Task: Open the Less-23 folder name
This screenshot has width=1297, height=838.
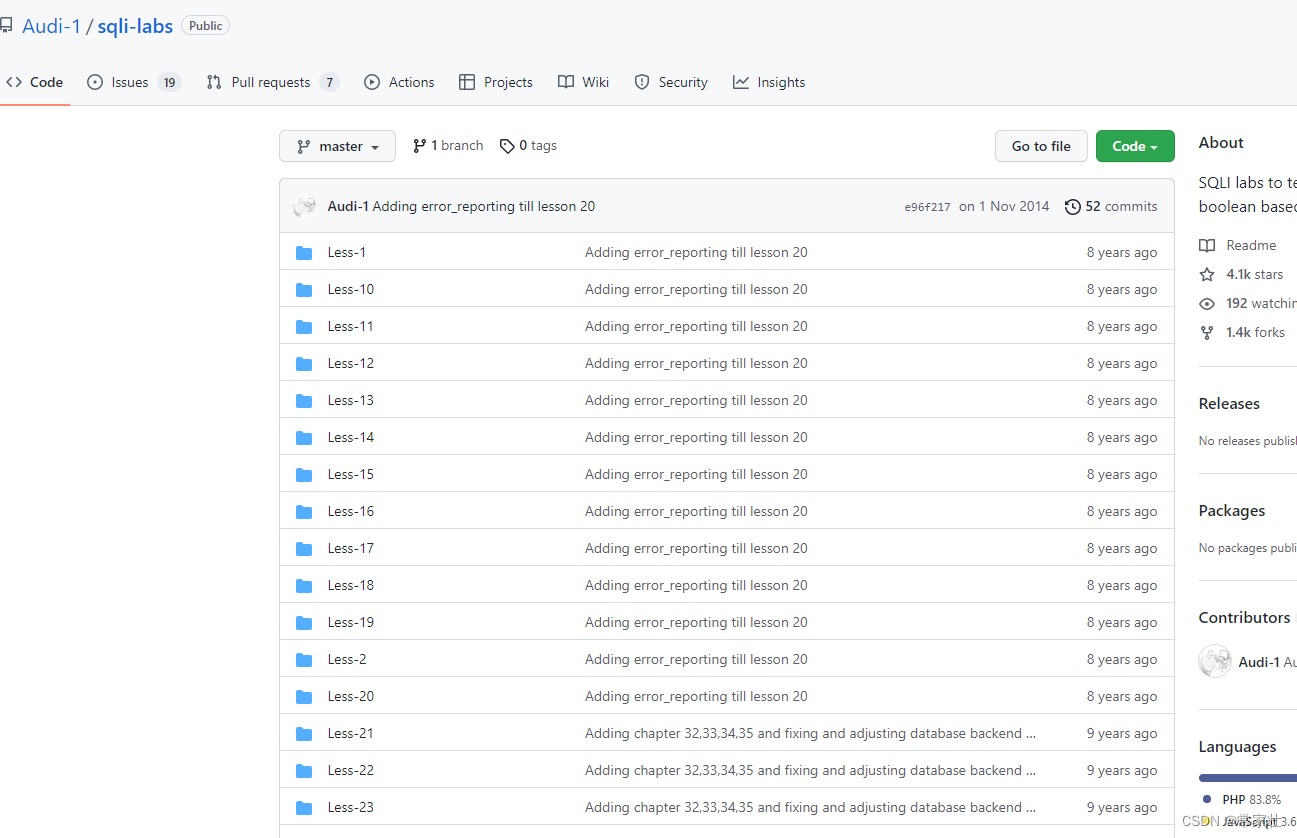Action: (351, 808)
